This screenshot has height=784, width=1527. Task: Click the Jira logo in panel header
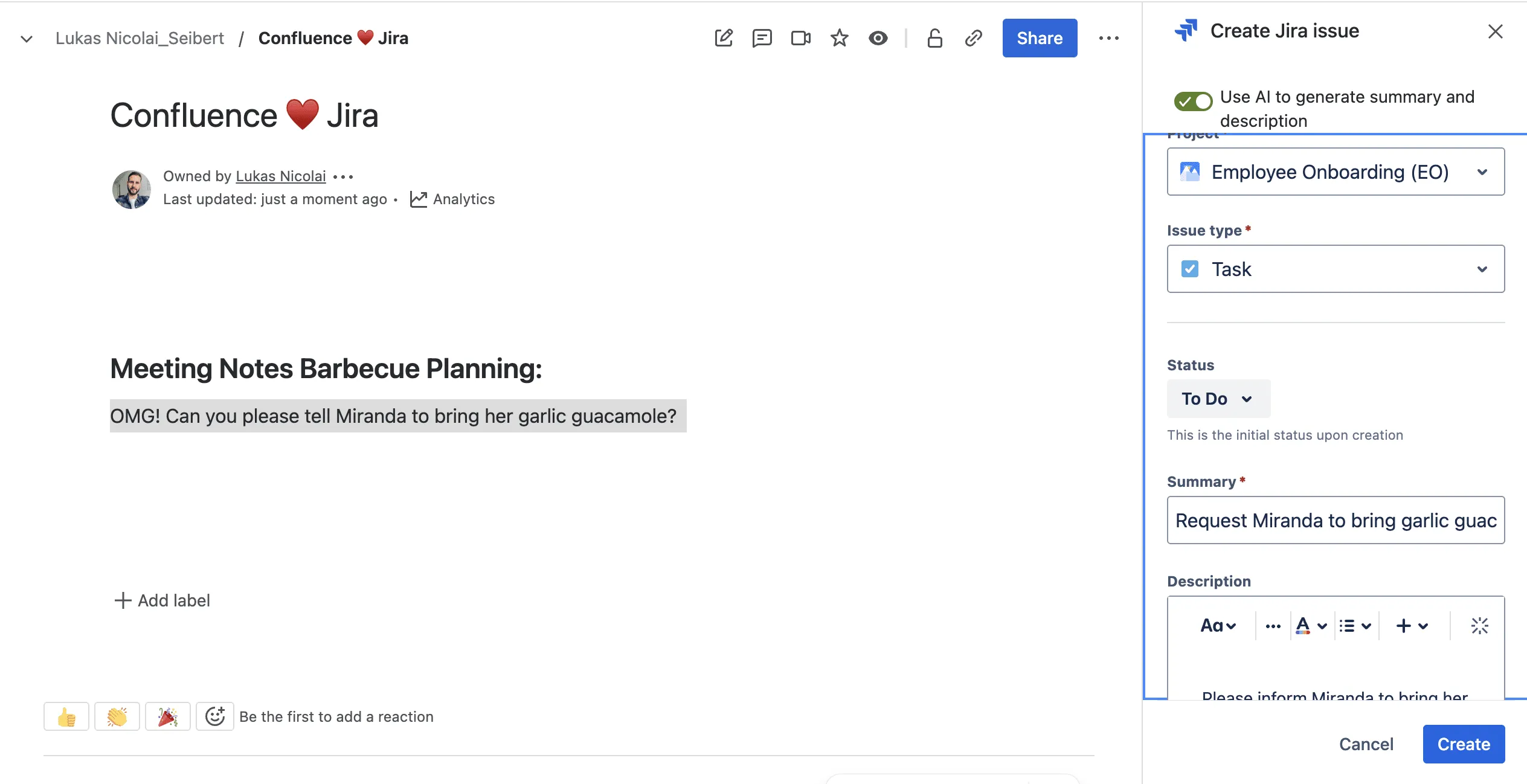pos(1186,30)
